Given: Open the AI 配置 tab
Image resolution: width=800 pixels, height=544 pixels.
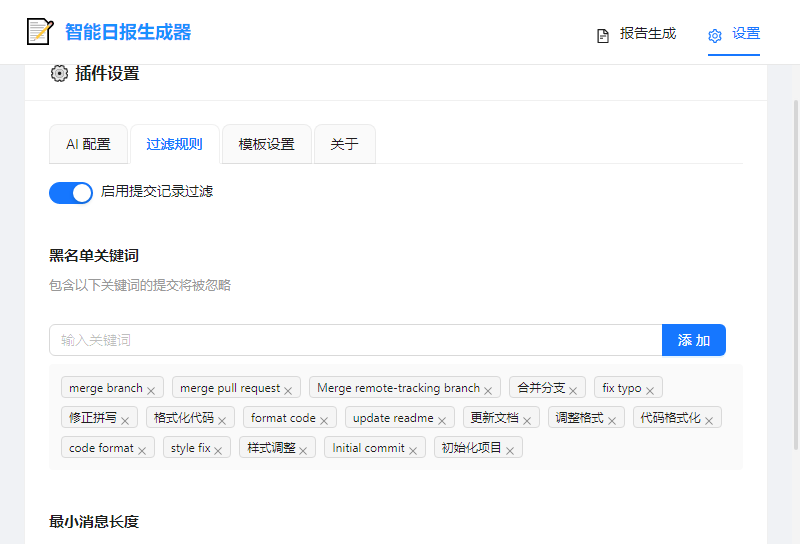Looking at the screenshot, I should point(88,144).
